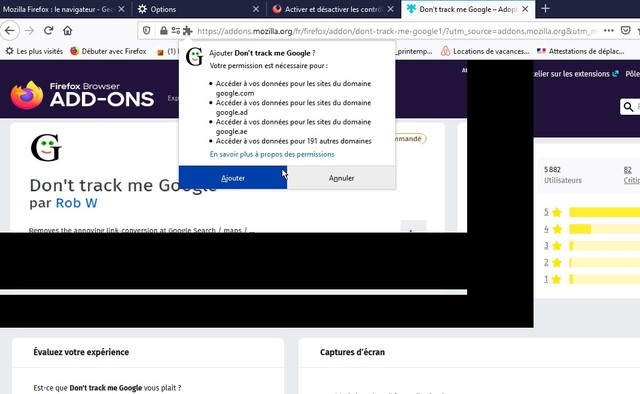Screen dimensions: 640x394
Task: Click the forward navigation arrow
Action: click(29, 31)
